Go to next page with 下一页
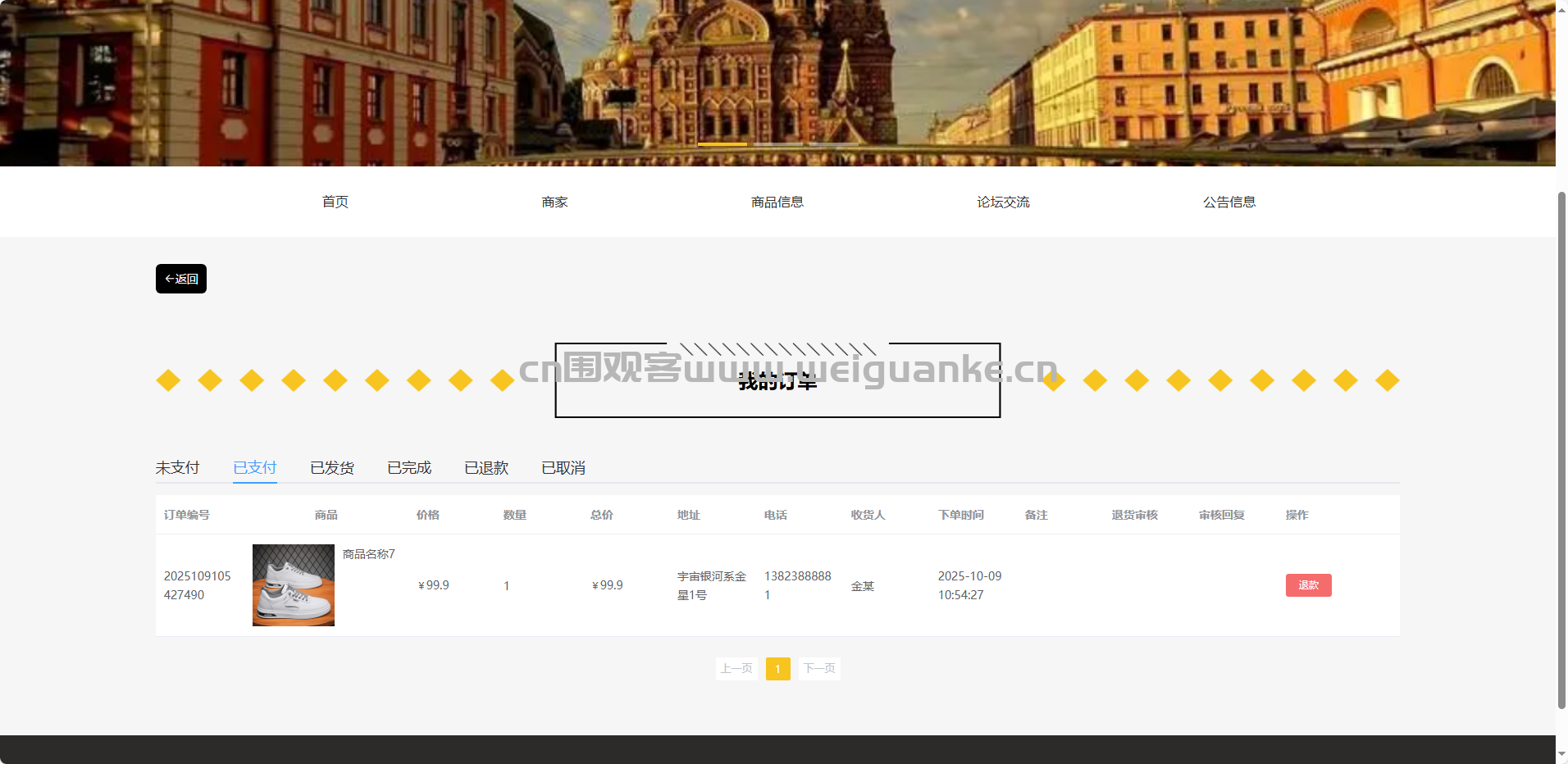Image resolution: width=1568 pixels, height=764 pixels. [x=819, y=669]
